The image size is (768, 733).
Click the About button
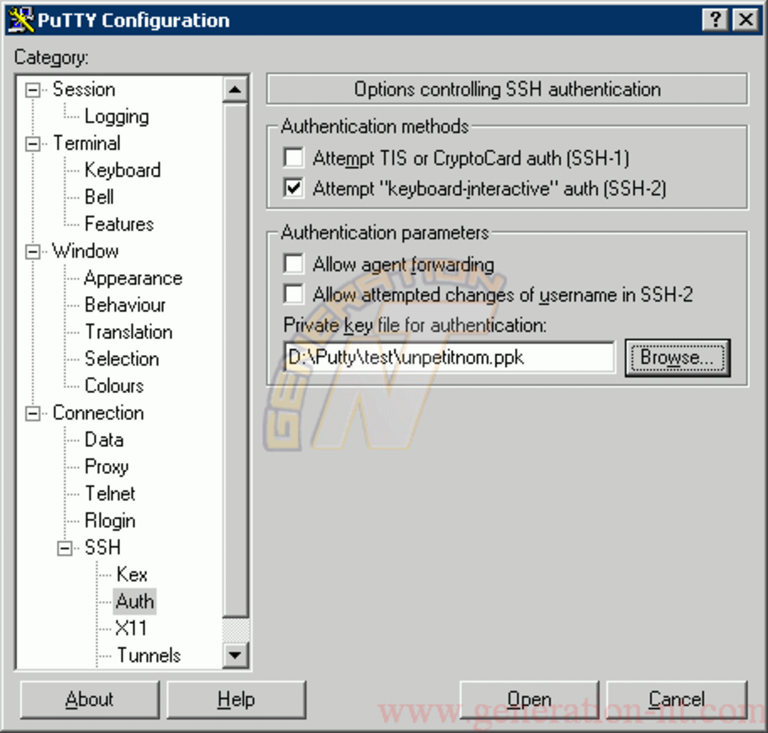click(x=90, y=700)
